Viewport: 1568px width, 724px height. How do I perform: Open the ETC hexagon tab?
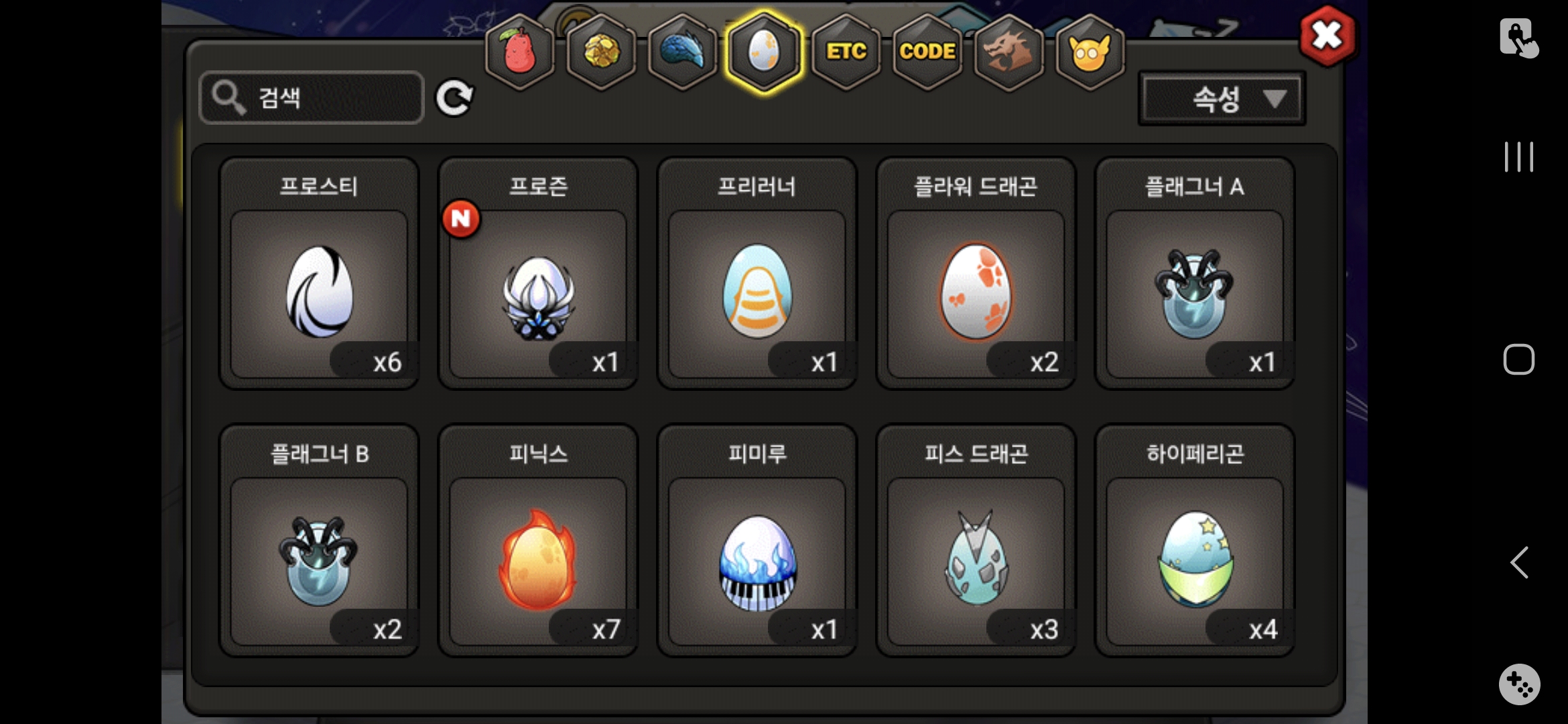pyautogui.click(x=846, y=52)
